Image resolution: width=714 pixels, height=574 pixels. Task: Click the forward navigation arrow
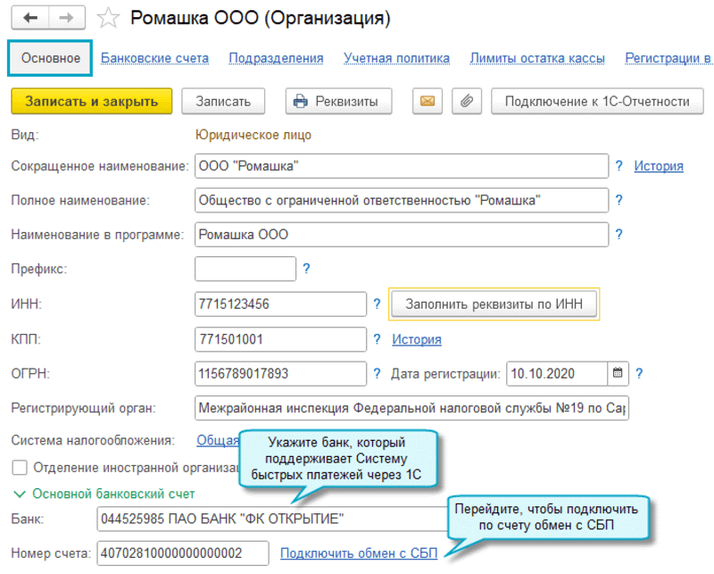pyautogui.click(x=66, y=18)
